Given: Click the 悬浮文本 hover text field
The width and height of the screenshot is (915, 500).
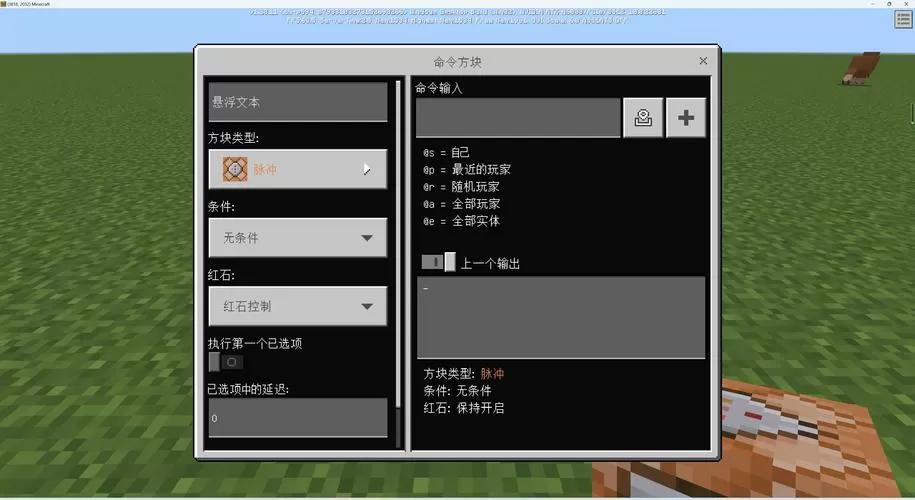Looking at the screenshot, I should click(x=298, y=102).
